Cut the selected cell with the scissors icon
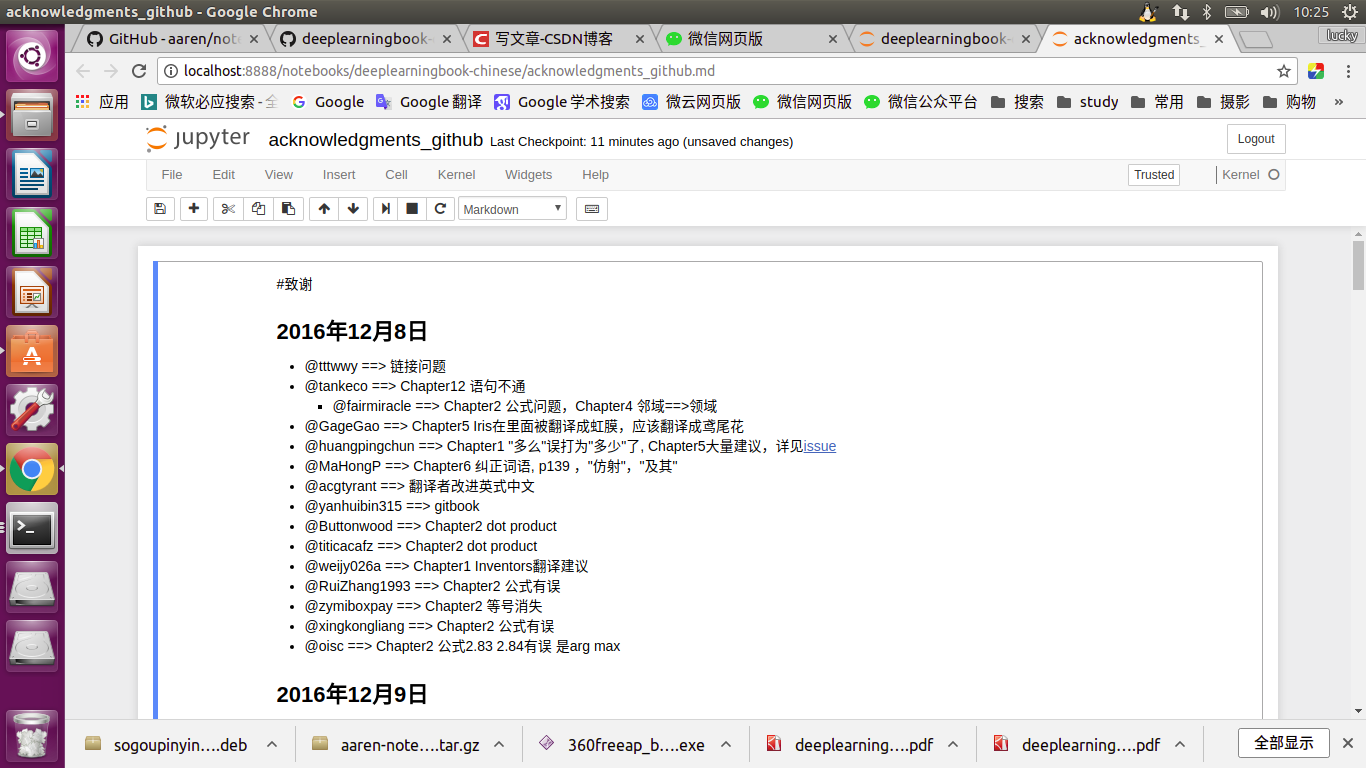Screen dimensions: 1366x768 [227, 208]
